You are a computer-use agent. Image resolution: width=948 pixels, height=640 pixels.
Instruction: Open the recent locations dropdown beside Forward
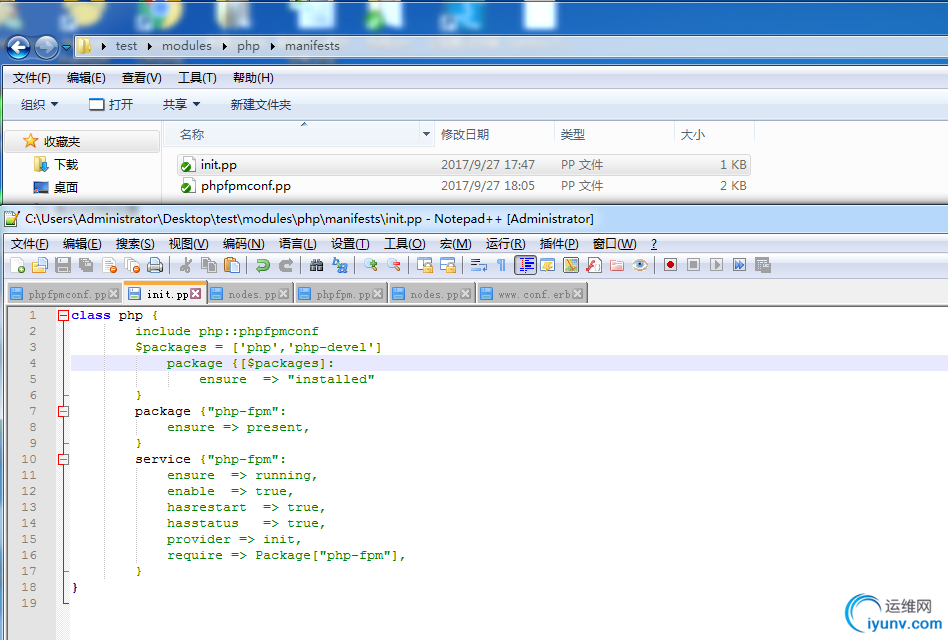67,47
